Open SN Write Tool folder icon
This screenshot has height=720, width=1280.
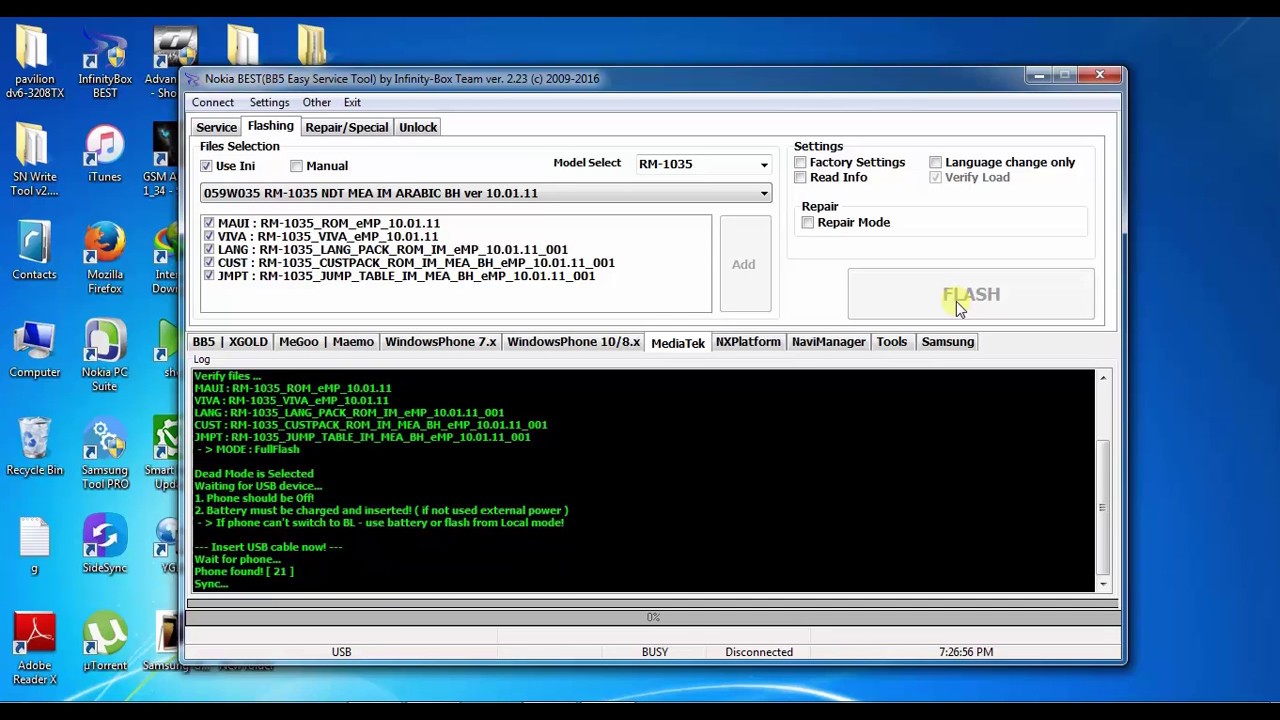34,160
